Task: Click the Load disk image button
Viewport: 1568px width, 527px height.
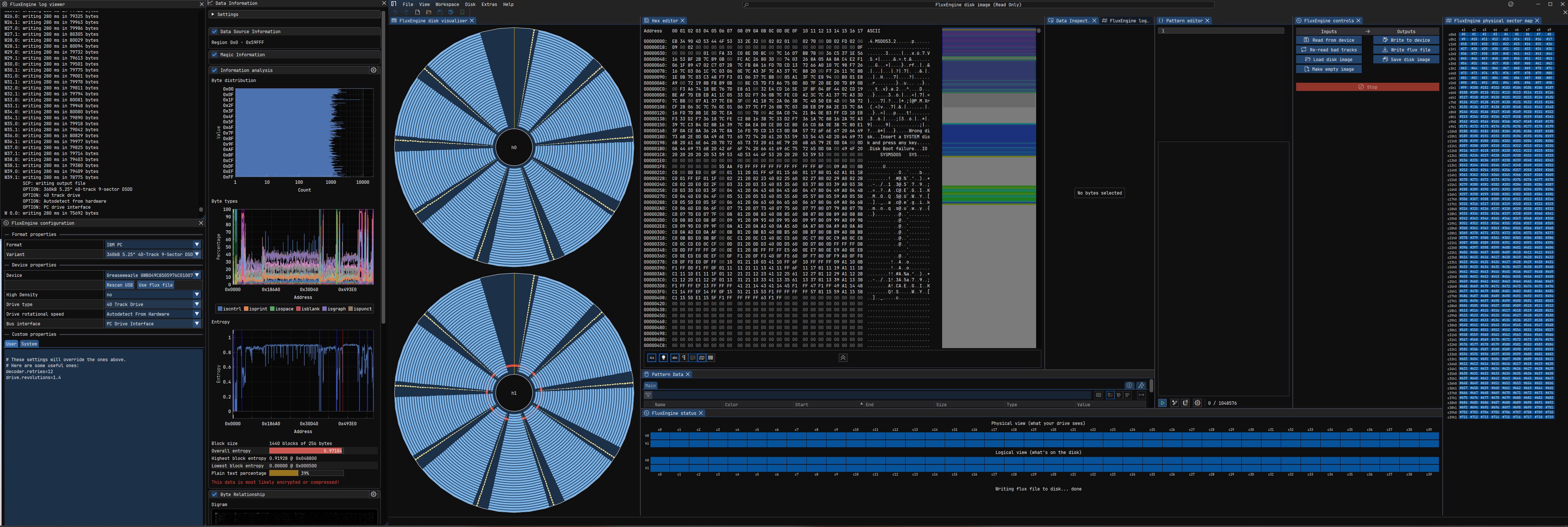Action: pyautogui.click(x=1328, y=60)
